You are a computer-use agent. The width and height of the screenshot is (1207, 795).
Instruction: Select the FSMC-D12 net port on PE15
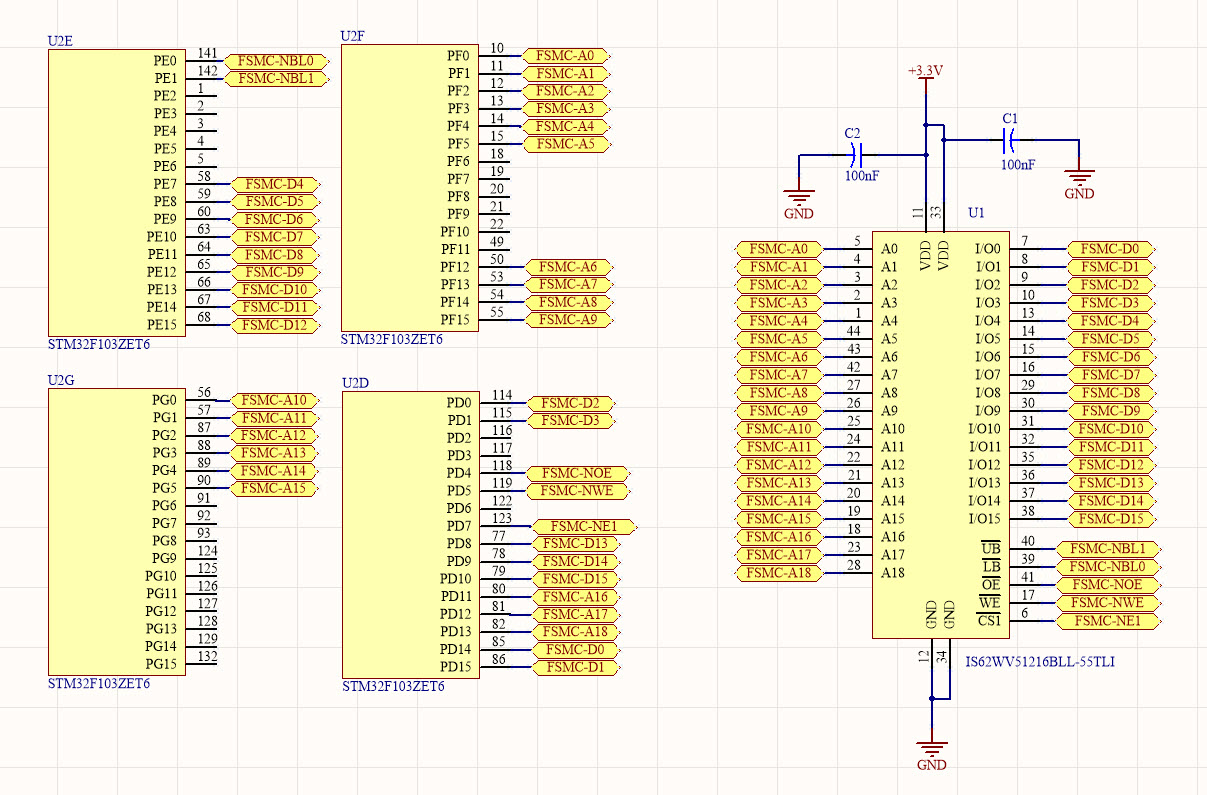[275, 325]
